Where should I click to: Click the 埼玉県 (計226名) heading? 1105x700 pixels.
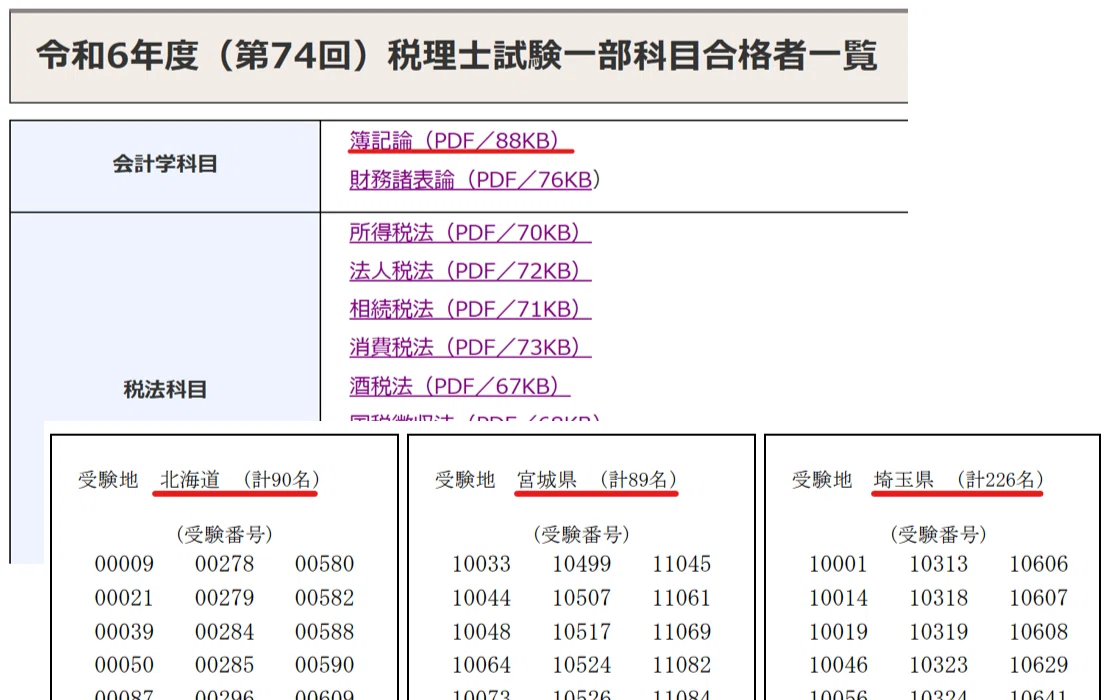click(958, 480)
